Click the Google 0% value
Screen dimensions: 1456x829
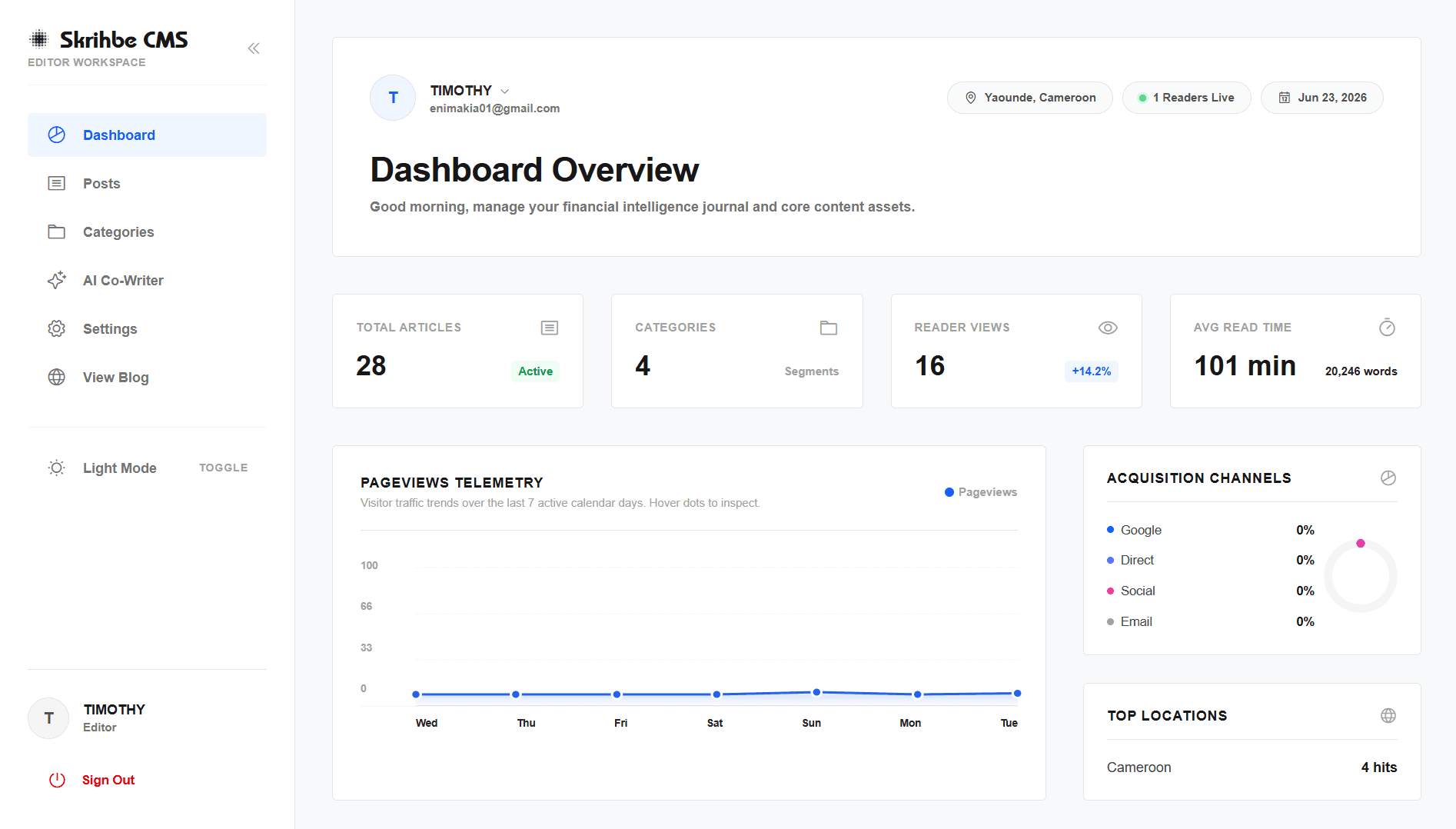[x=1305, y=530]
